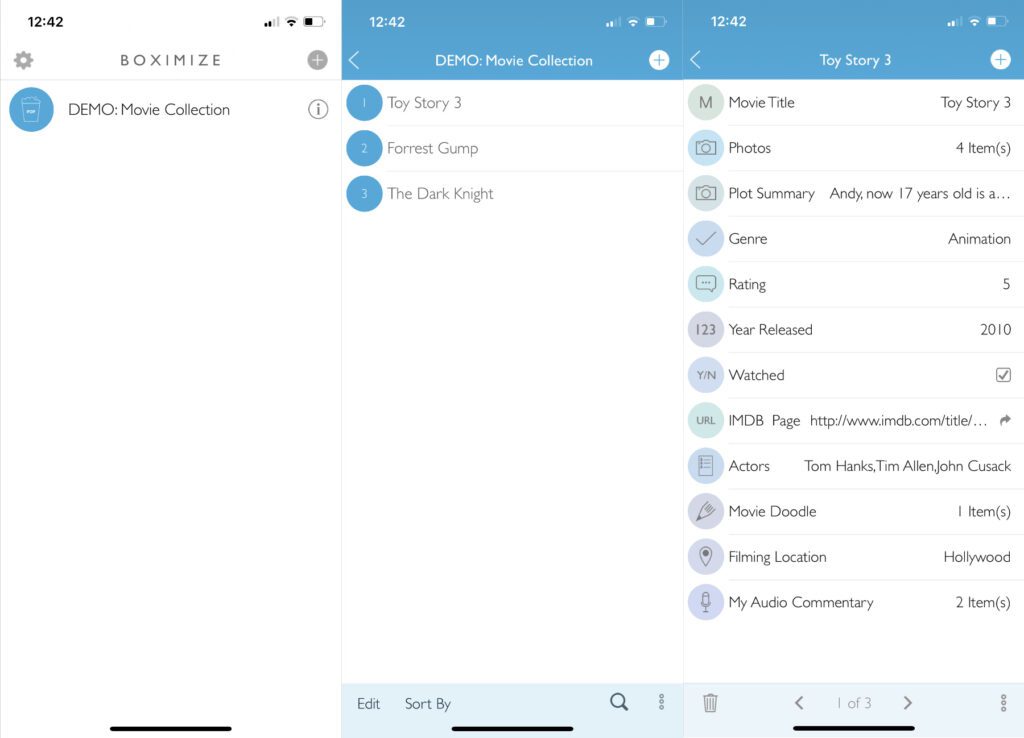Open the settings gear in Boximize
The image size is (1024, 738).
(23, 60)
